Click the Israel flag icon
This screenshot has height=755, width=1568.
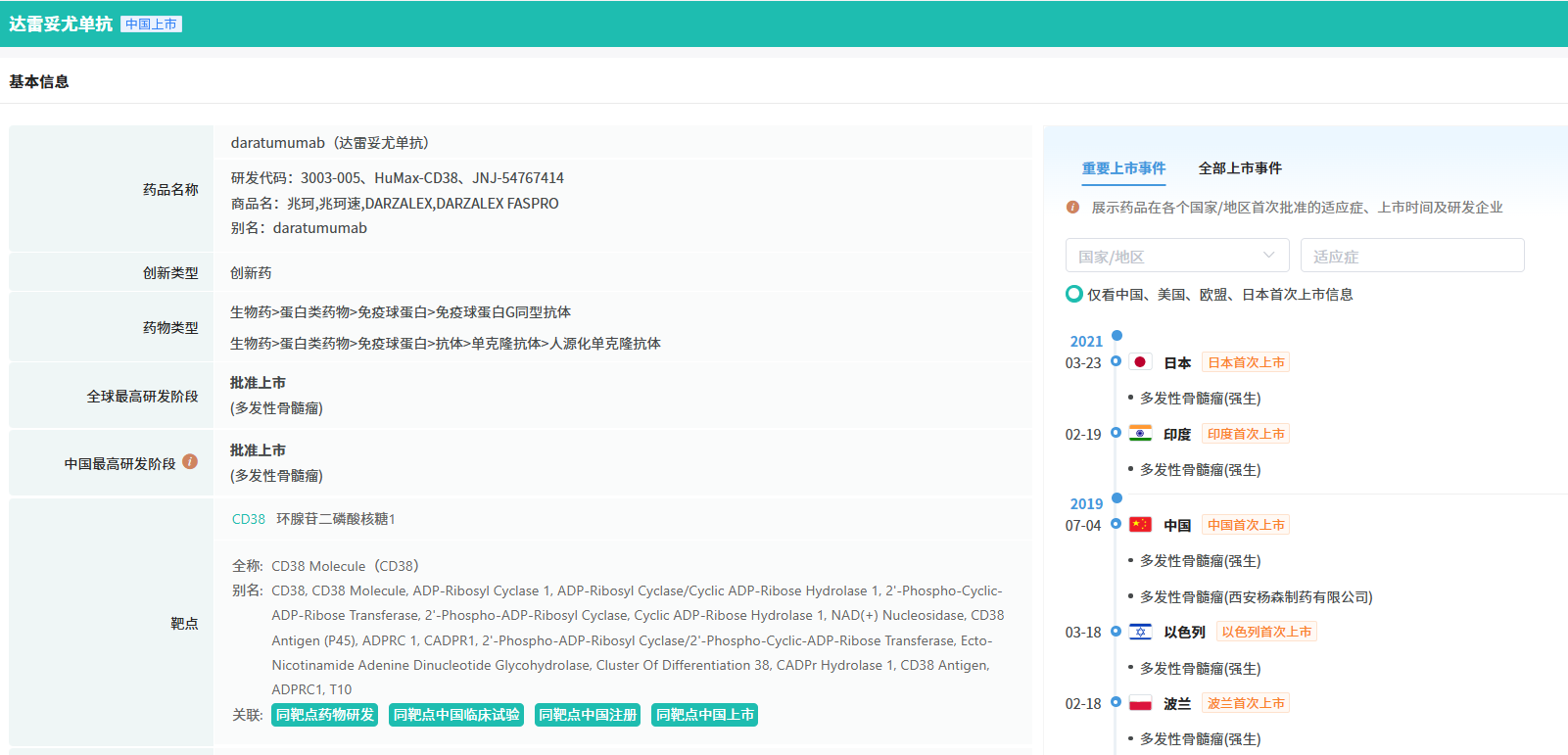coord(1140,632)
